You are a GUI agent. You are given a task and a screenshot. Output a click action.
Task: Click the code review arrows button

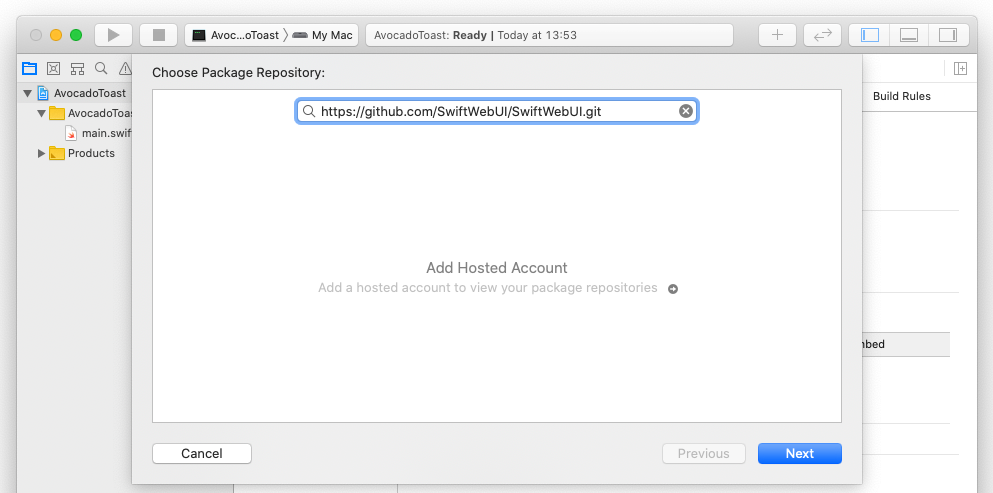tap(823, 35)
